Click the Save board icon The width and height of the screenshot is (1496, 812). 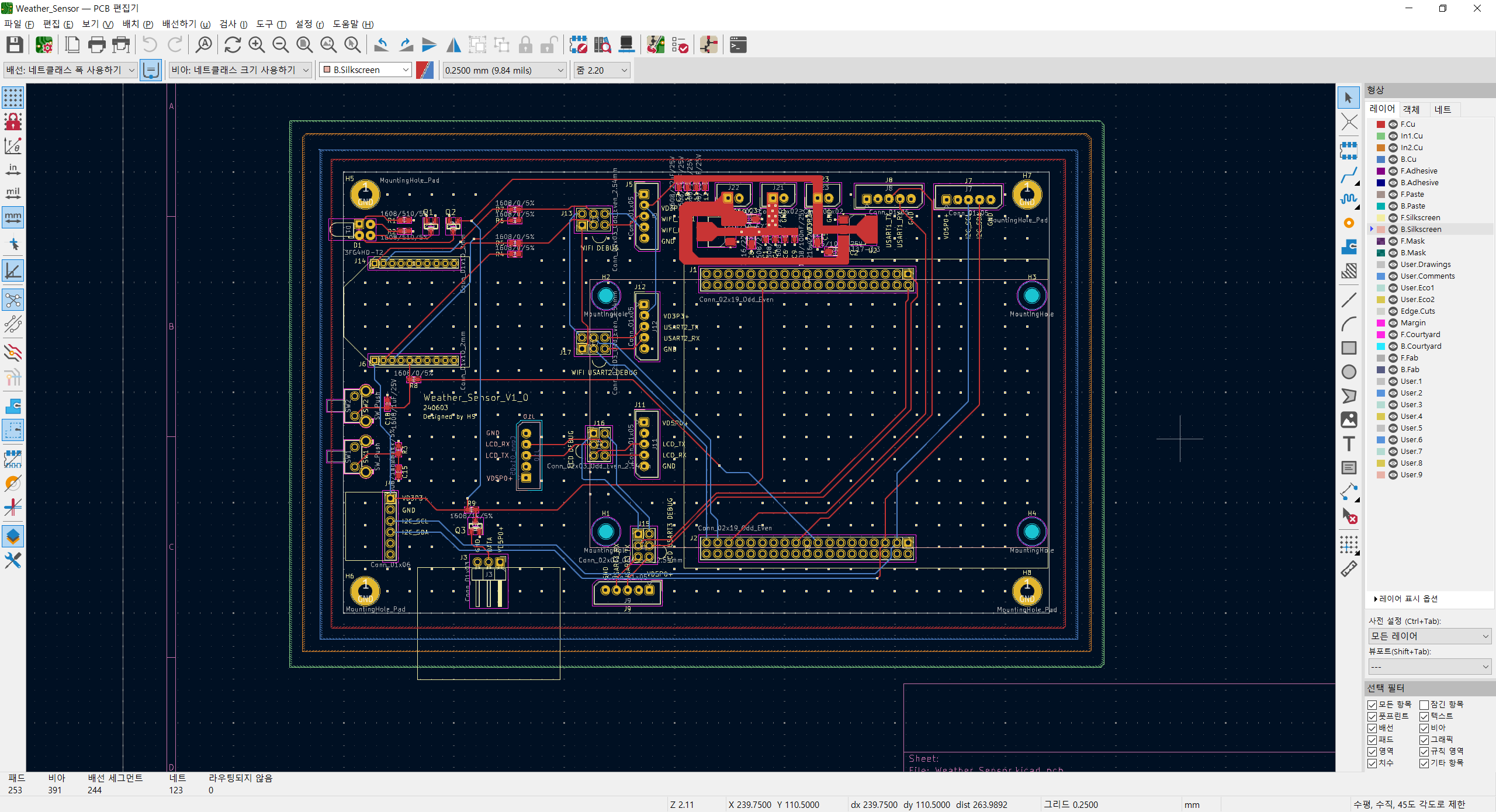pyautogui.click(x=15, y=45)
